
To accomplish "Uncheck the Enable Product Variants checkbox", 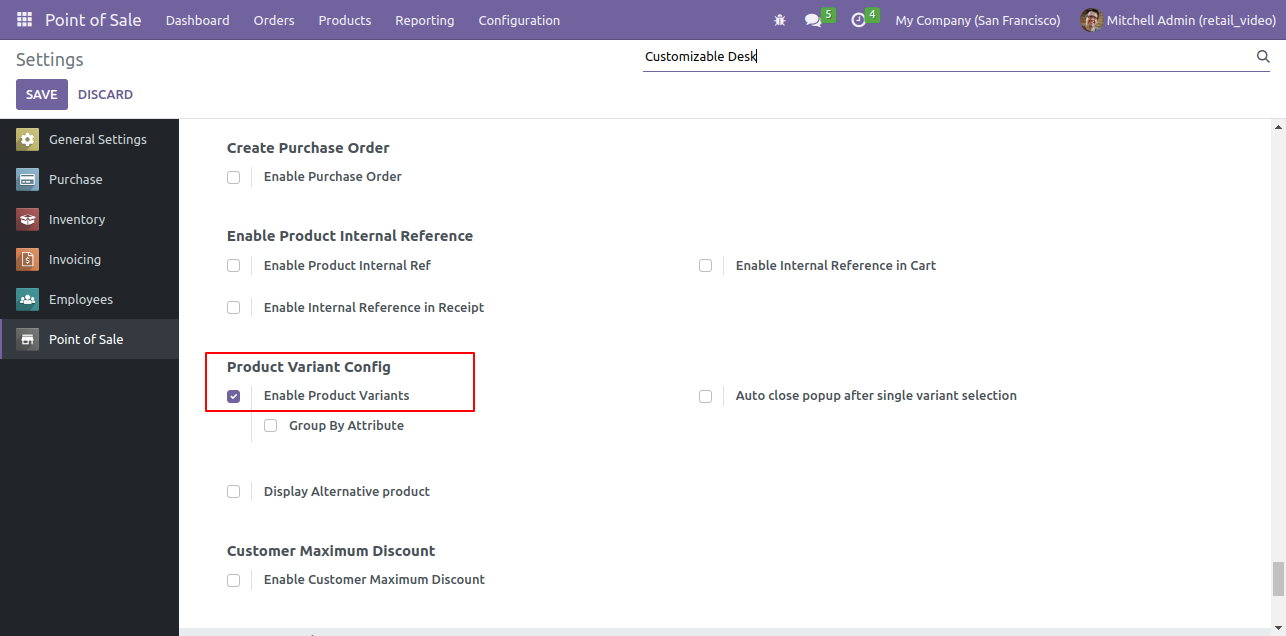I will (x=233, y=396).
